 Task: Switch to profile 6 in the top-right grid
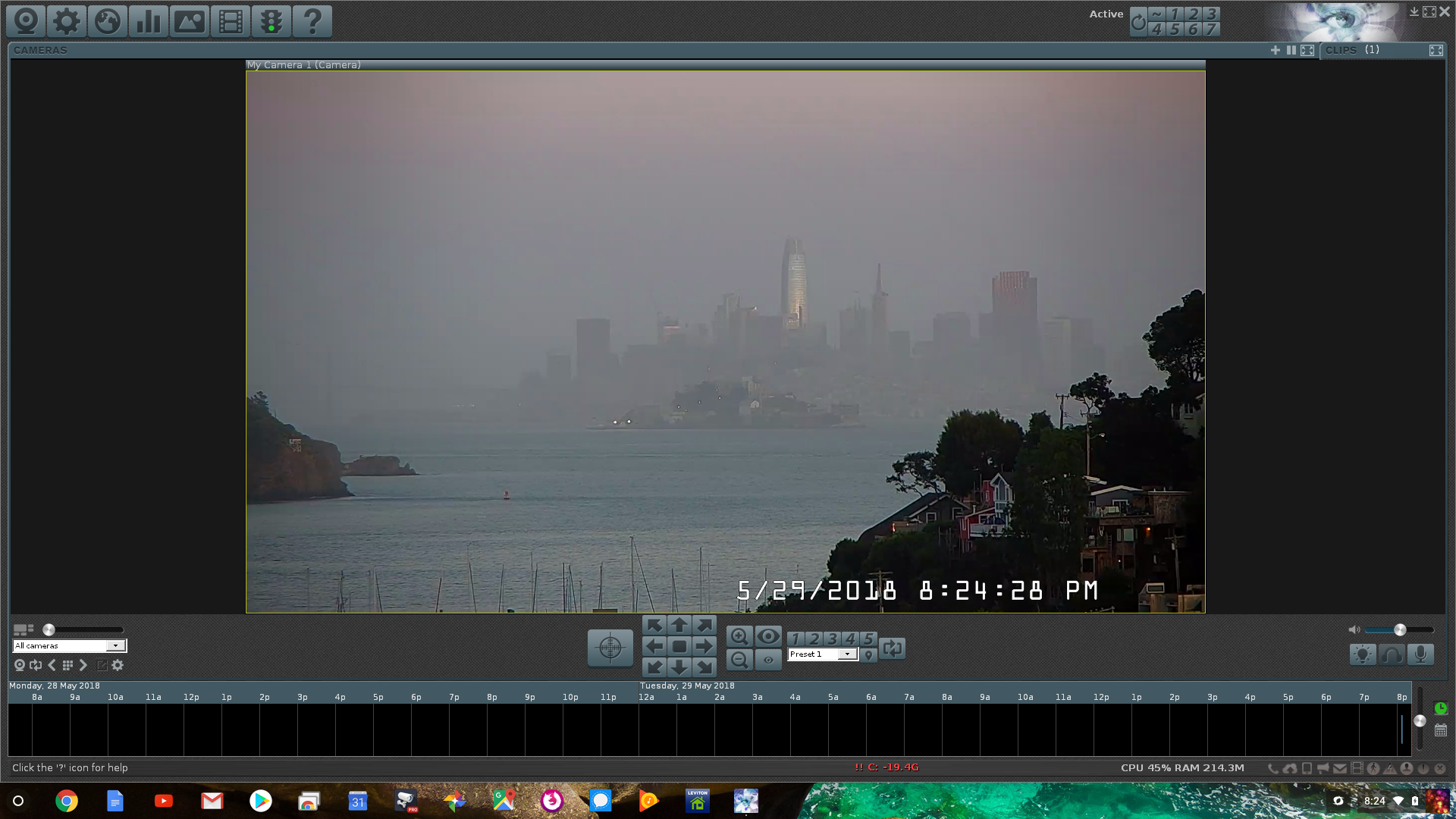(1193, 30)
